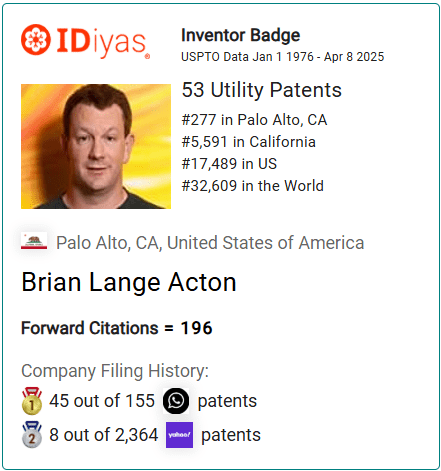Click the IDiyas flower logo icon

click(x=36, y=39)
